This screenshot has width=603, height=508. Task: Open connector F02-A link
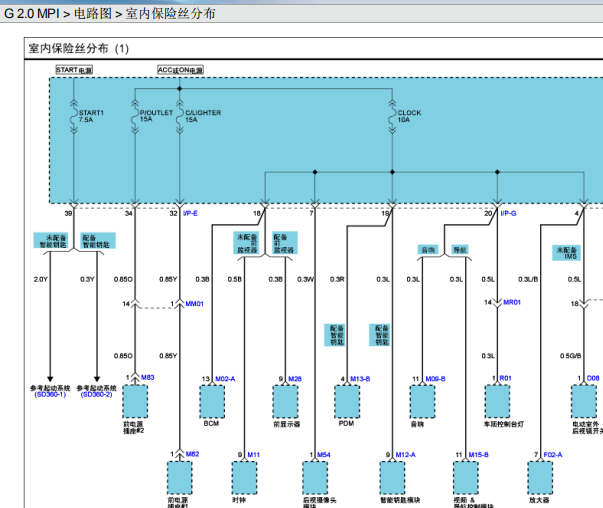pyautogui.click(x=553, y=455)
